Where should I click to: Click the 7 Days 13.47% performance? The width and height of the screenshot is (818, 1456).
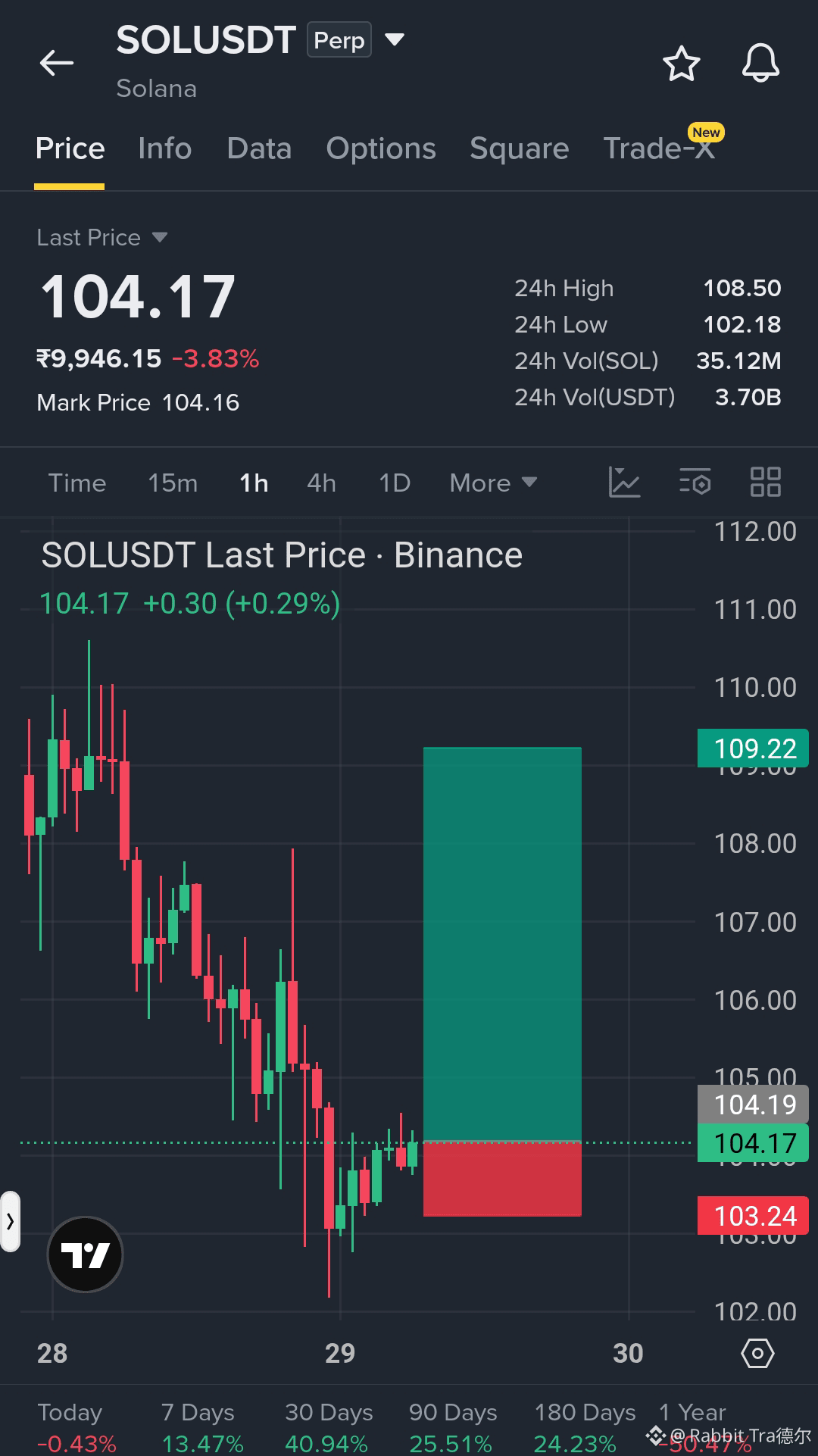click(202, 1428)
